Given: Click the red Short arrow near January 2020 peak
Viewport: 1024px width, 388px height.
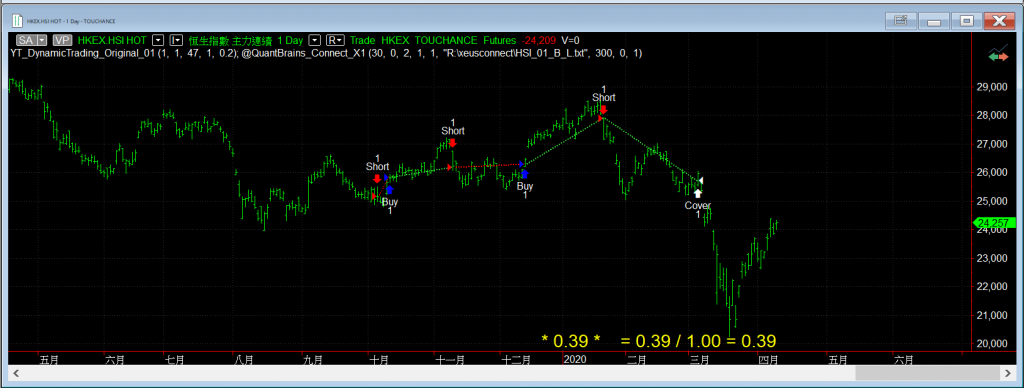Looking at the screenshot, I should [x=603, y=110].
